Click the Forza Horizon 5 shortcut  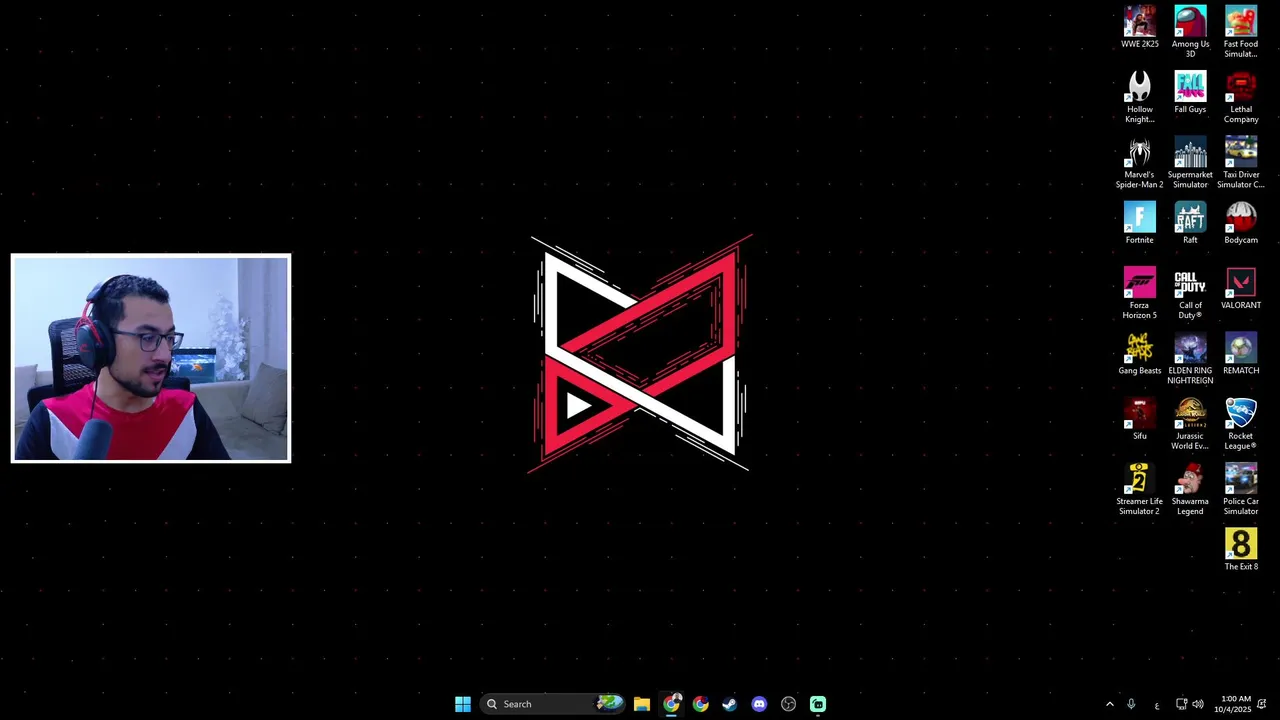1139,293
